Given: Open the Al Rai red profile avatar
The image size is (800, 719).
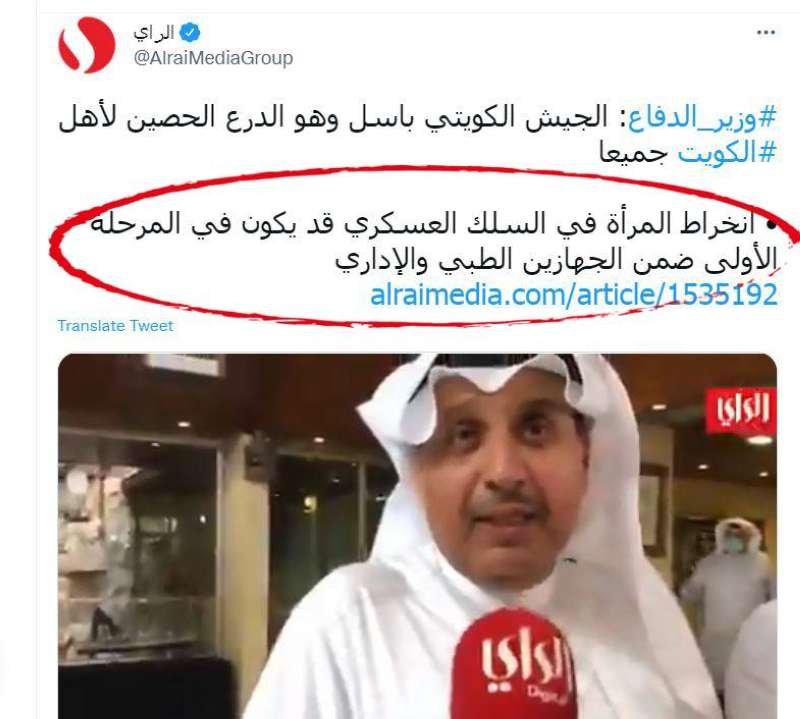Looking at the screenshot, I should point(87,45).
